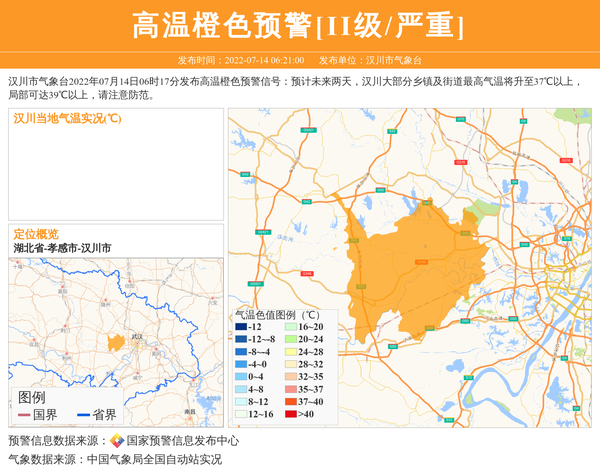Viewport: 600px width, 471px height.
Task: Select the 24~28 yellow legend swatch
Action: click(x=291, y=352)
